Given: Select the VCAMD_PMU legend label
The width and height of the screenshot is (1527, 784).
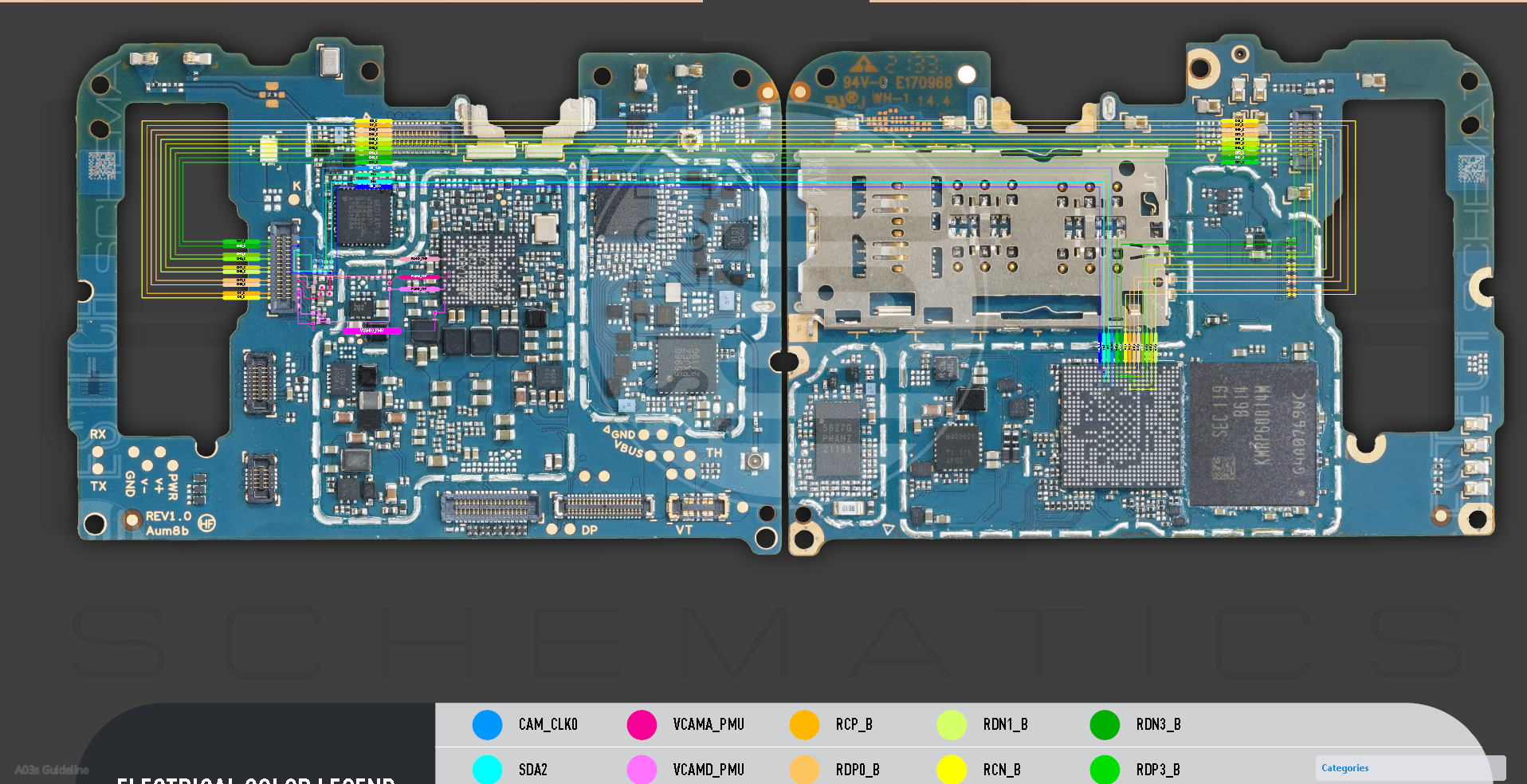Looking at the screenshot, I should [709, 770].
